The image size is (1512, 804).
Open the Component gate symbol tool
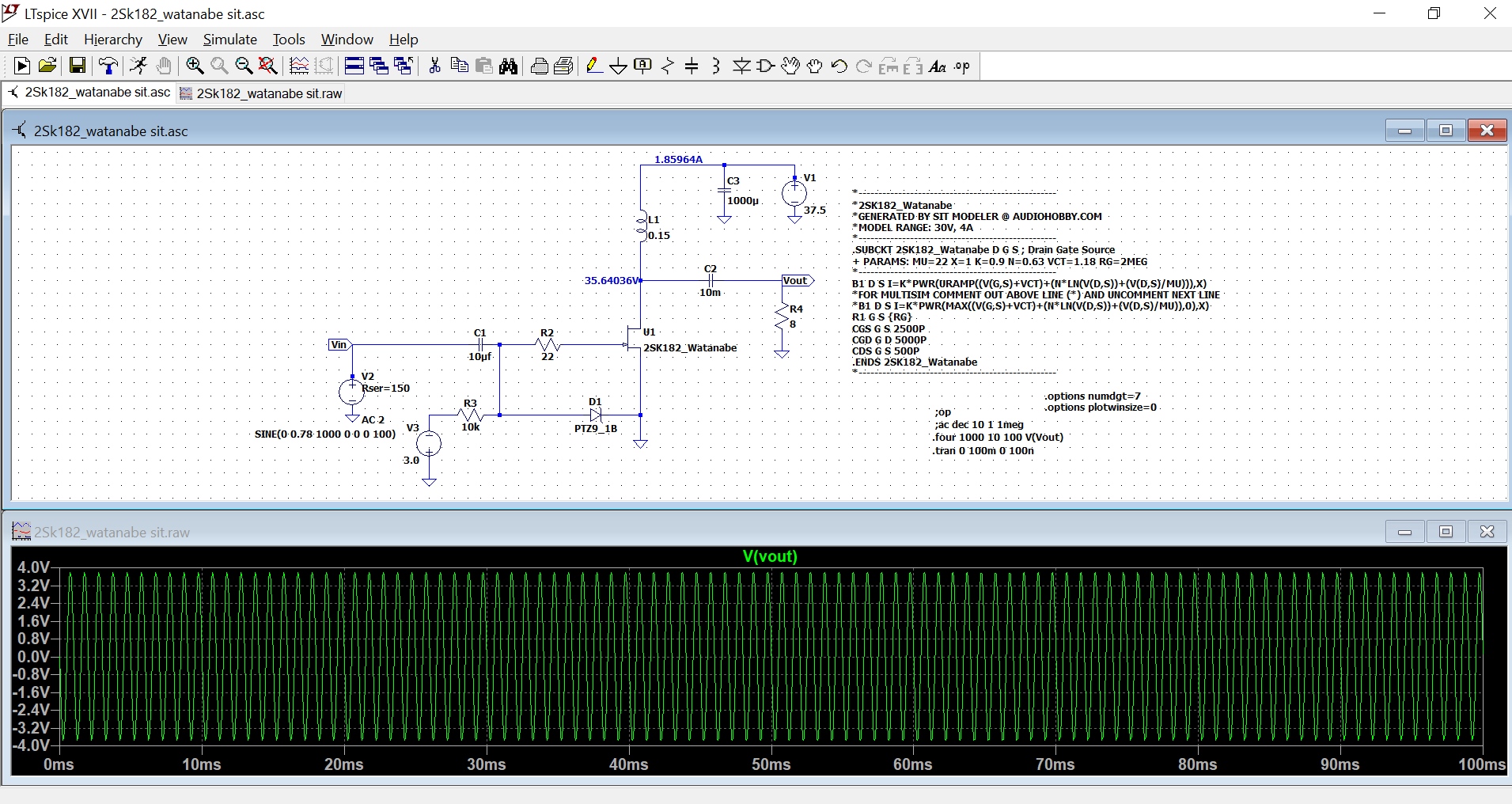pyautogui.click(x=765, y=66)
